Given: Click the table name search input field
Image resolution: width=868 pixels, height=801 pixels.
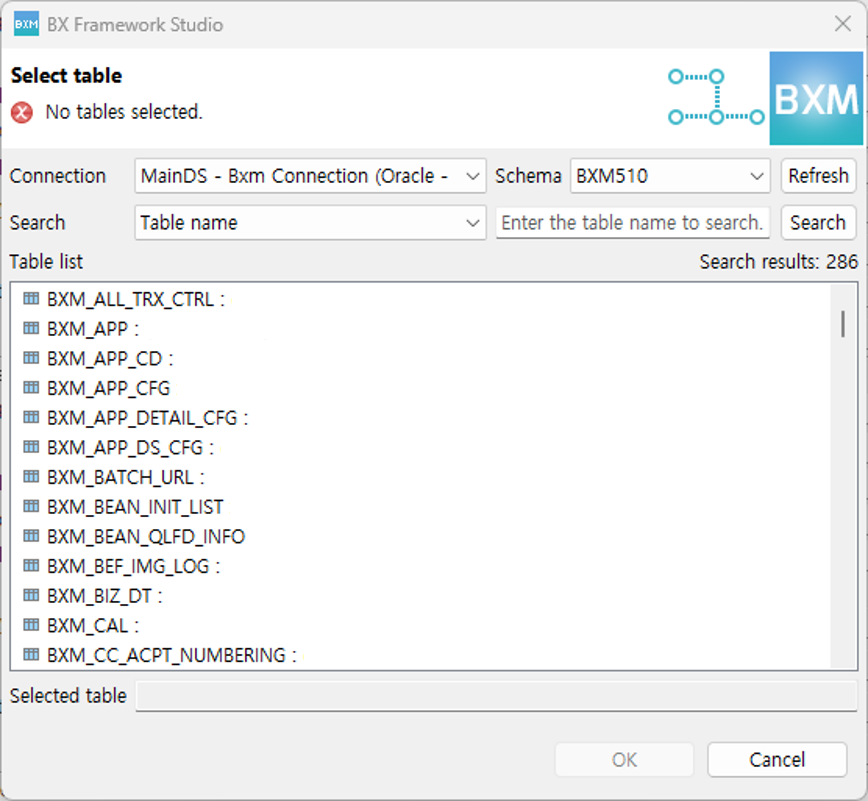Looking at the screenshot, I should (x=632, y=223).
